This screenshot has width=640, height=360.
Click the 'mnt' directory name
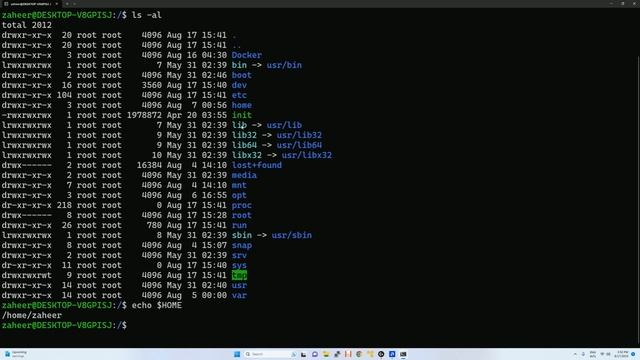[239, 185]
